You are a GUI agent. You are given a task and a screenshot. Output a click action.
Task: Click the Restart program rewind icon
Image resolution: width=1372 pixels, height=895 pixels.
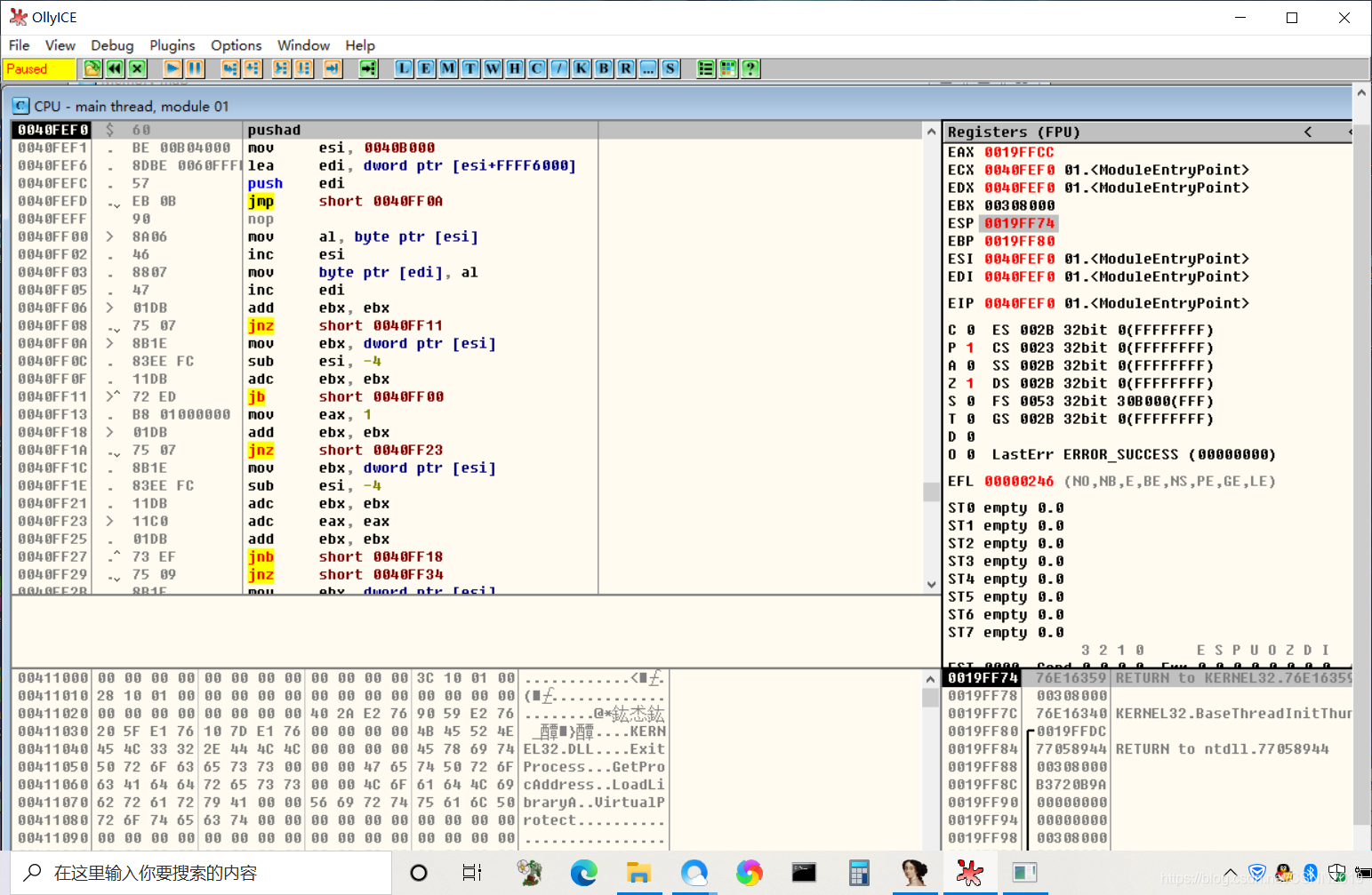tap(115, 68)
